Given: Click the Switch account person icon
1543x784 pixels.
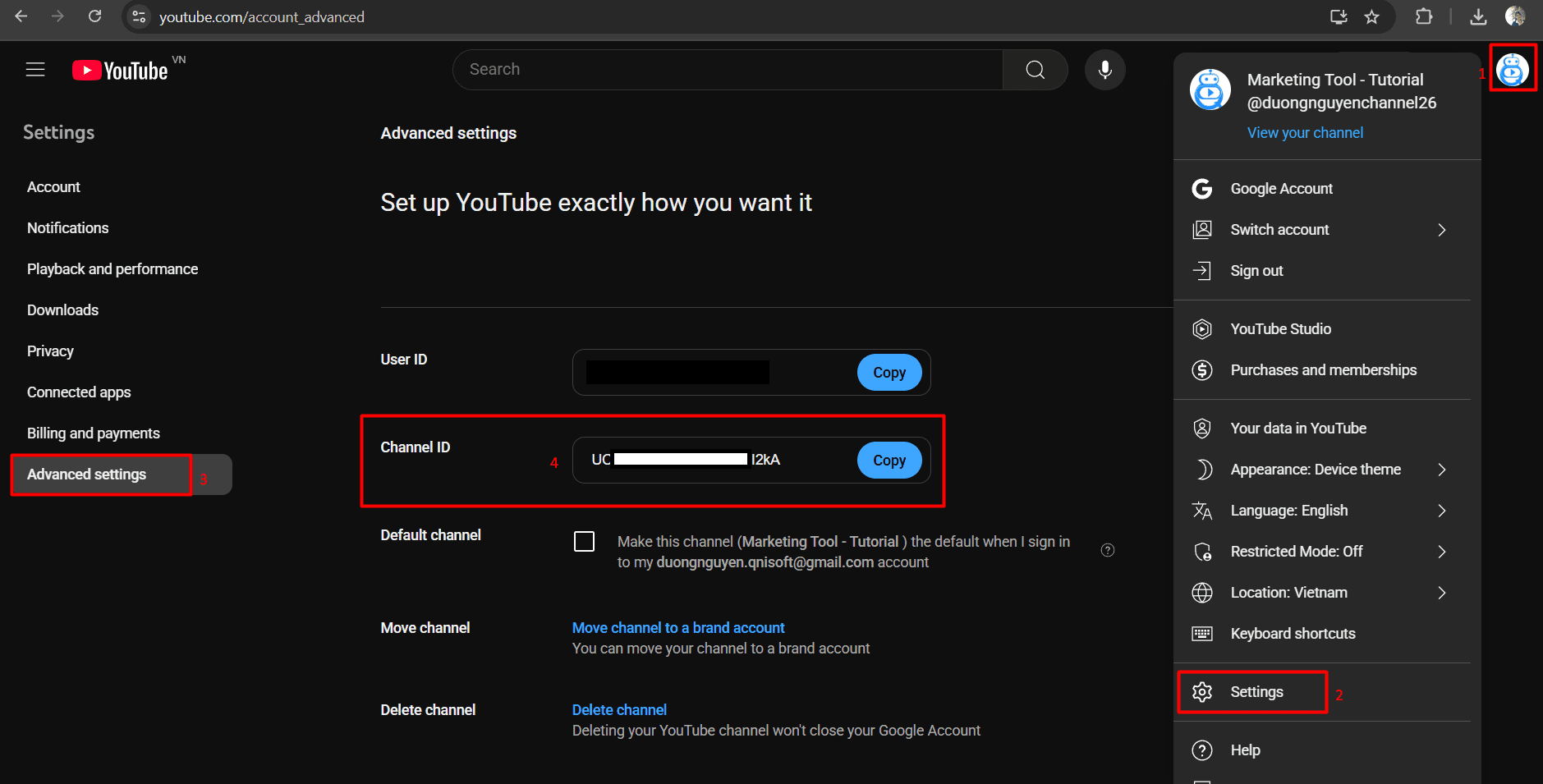Looking at the screenshot, I should click(x=1202, y=230).
